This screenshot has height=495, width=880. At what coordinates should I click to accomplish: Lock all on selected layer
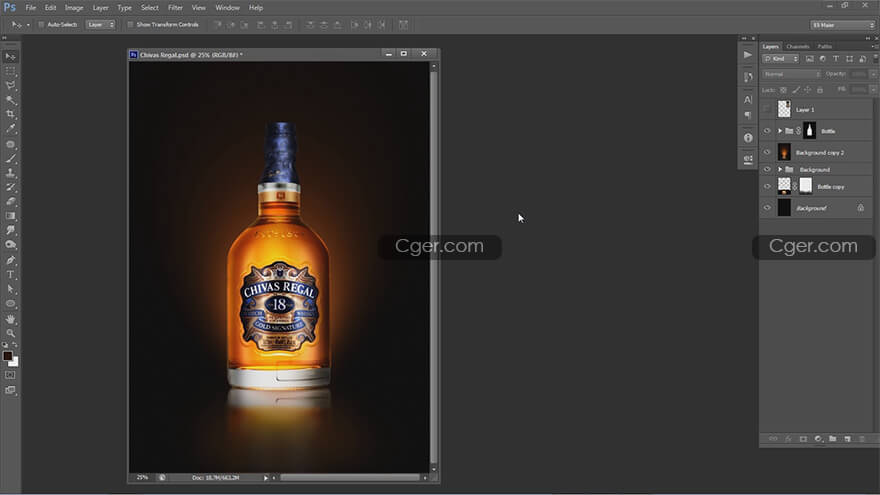(x=820, y=90)
